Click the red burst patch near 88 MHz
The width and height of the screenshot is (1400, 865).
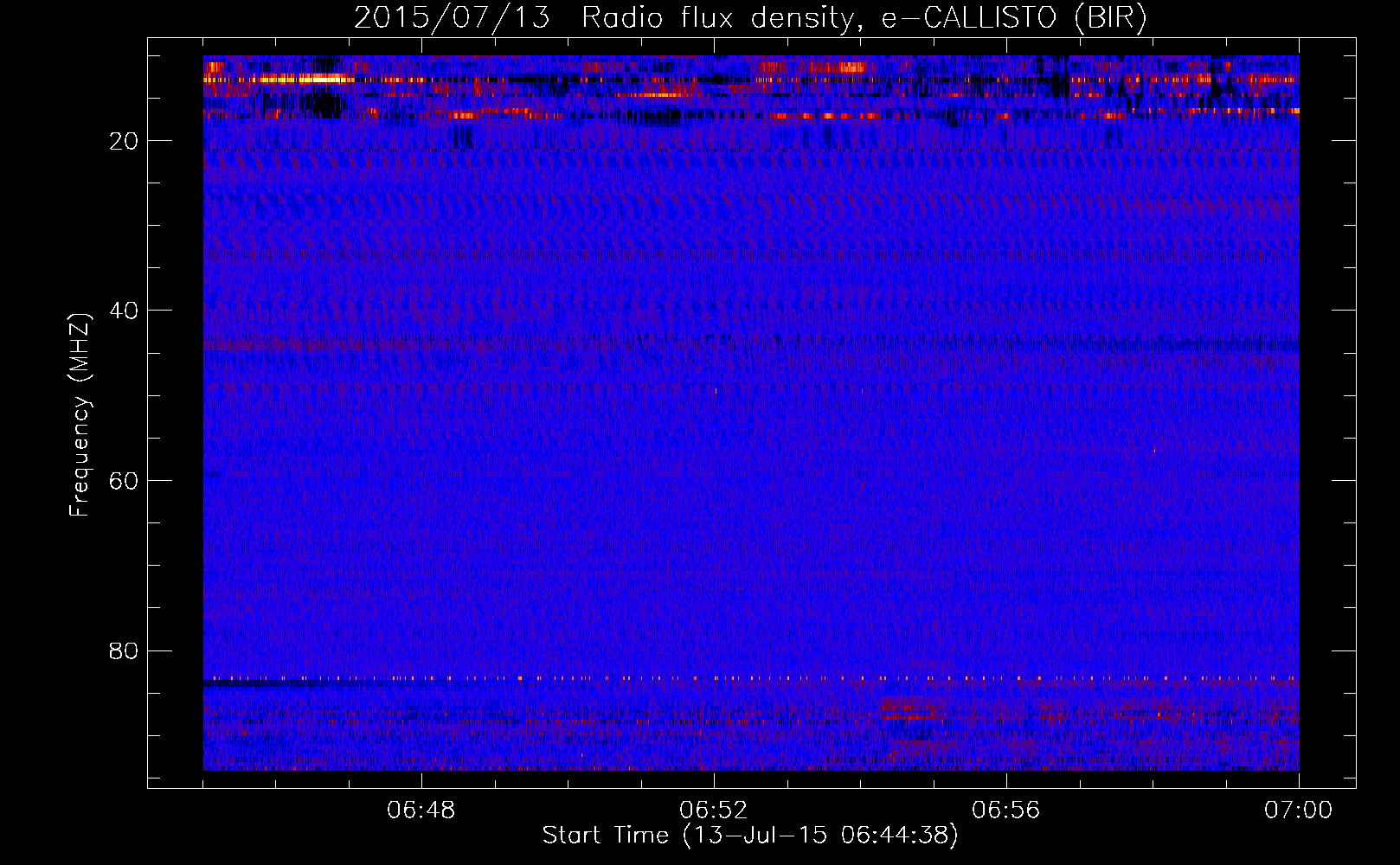911,709
